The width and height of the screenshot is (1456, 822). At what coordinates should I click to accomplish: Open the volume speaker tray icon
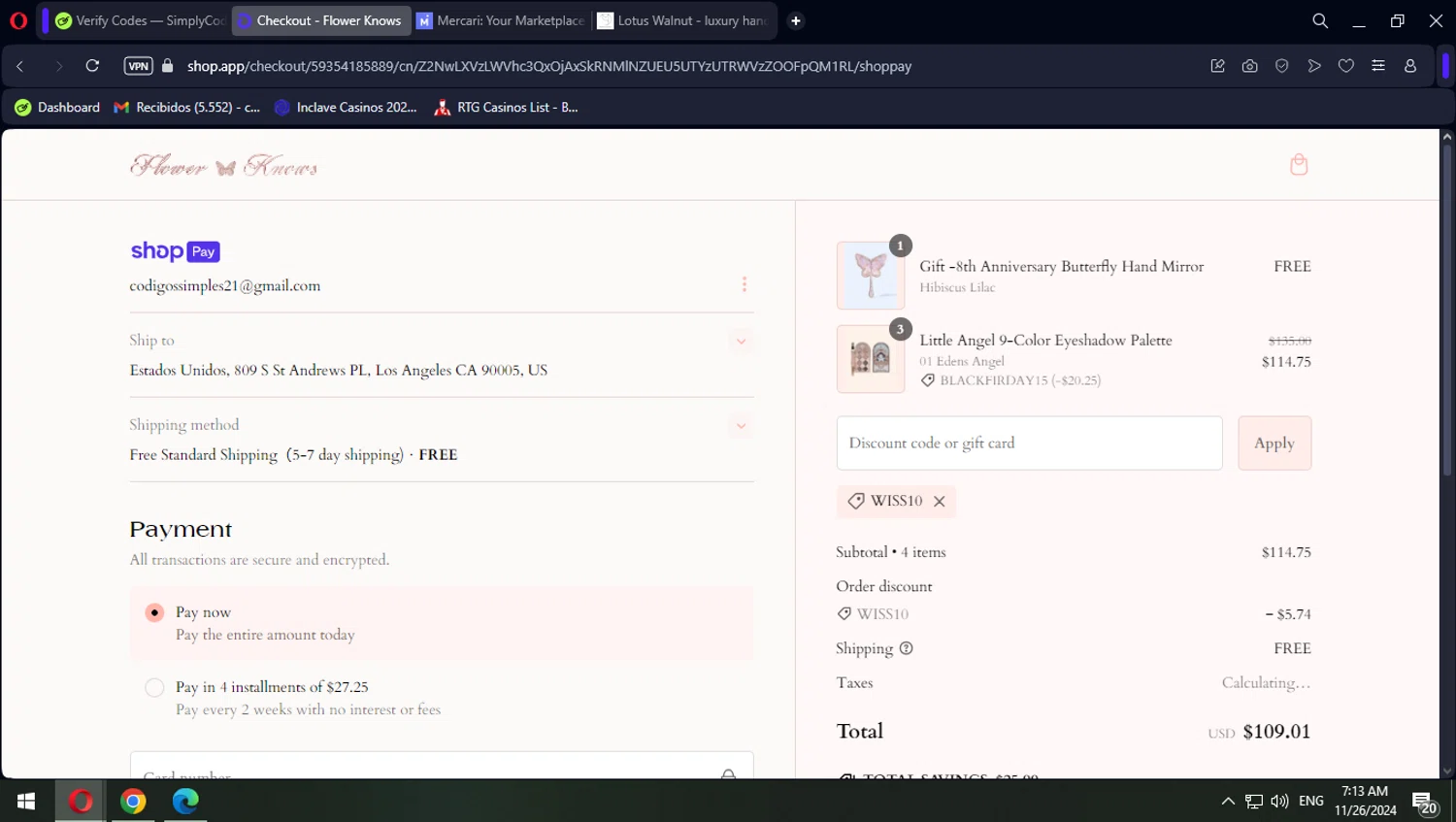tap(1279, 802)
